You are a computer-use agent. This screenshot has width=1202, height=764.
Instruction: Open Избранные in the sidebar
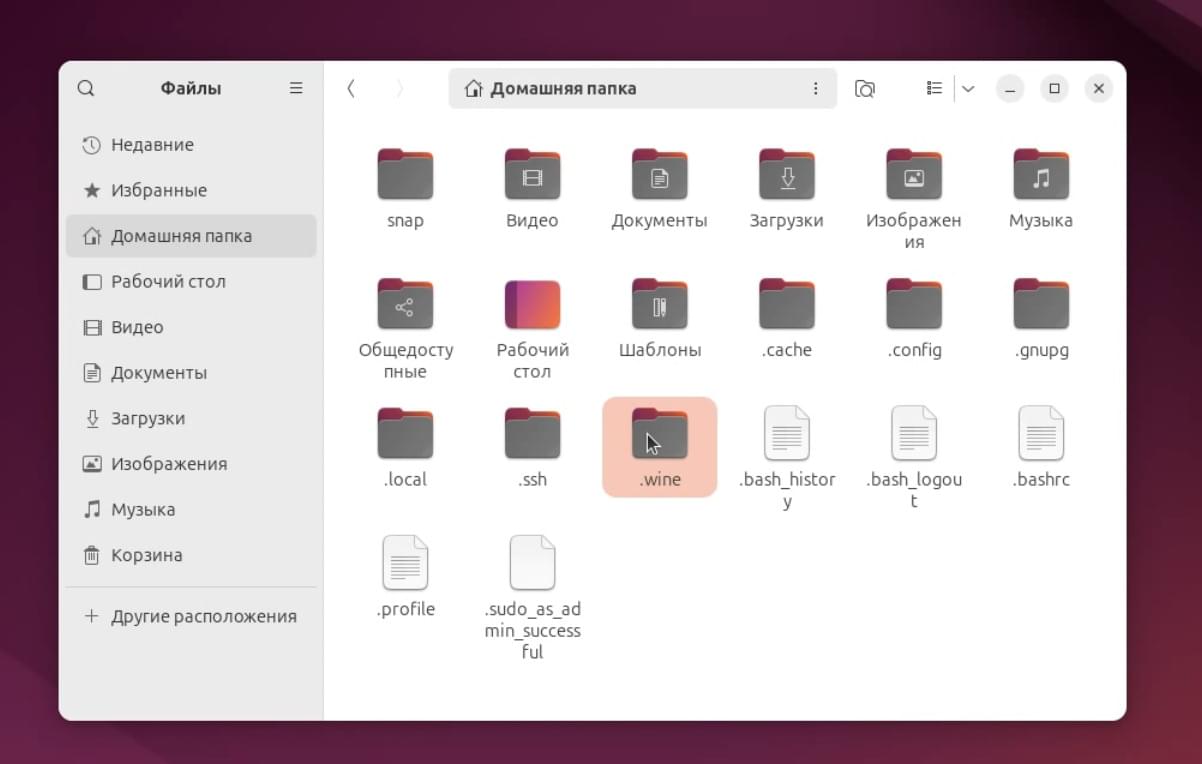[191, 190]
